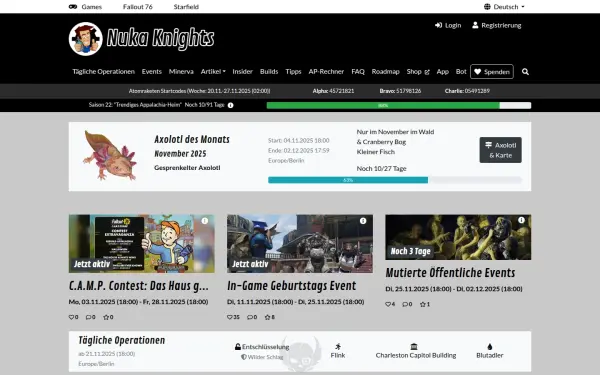Viewport: 600px width, 375px height.
Task: Open comments on In-Game Geburtstags Event
Action: point(249,317)
